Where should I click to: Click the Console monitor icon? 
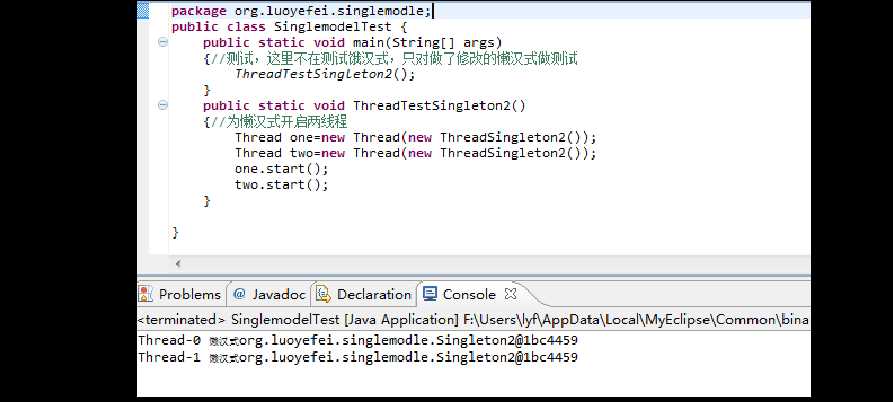(430, 294)
